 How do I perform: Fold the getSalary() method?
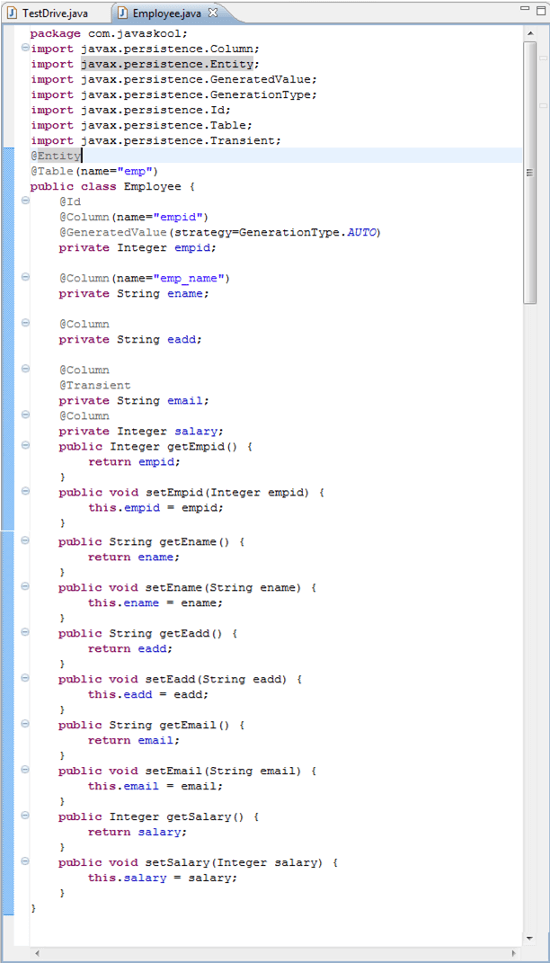click(25, 816)
